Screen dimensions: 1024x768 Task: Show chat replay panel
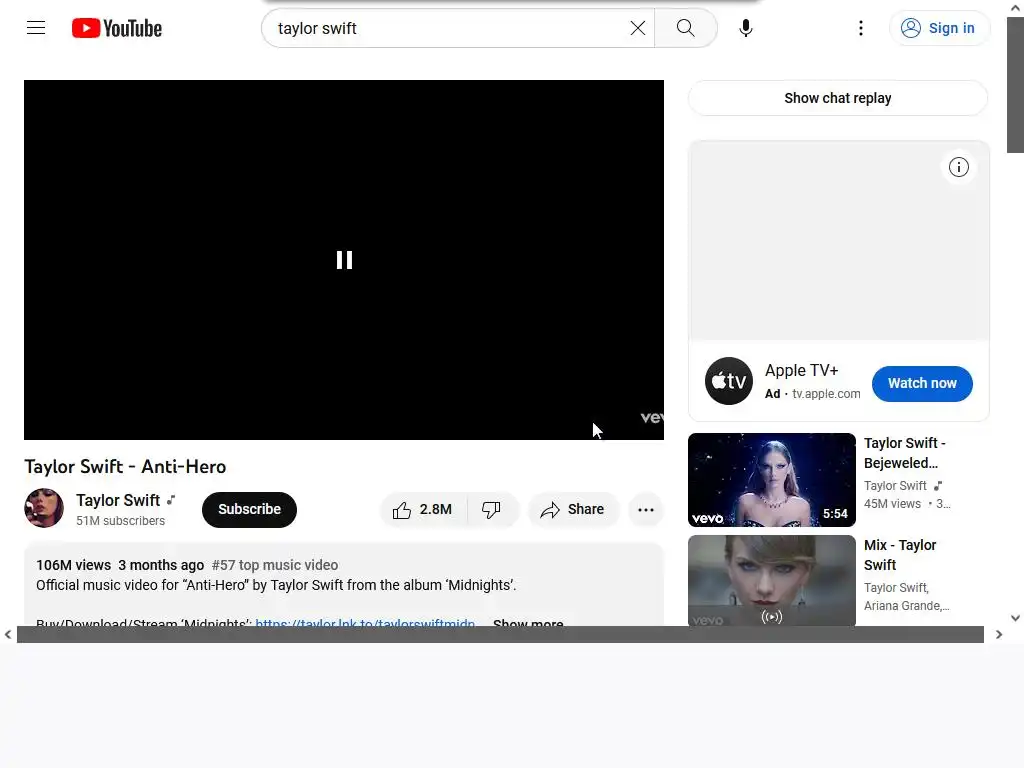click(x=838, y=98)
